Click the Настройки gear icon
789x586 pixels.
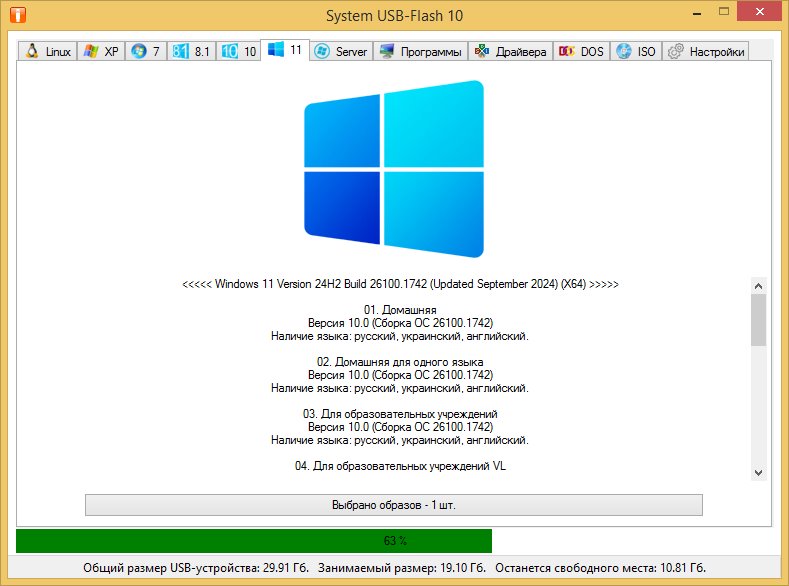(676, 52)
